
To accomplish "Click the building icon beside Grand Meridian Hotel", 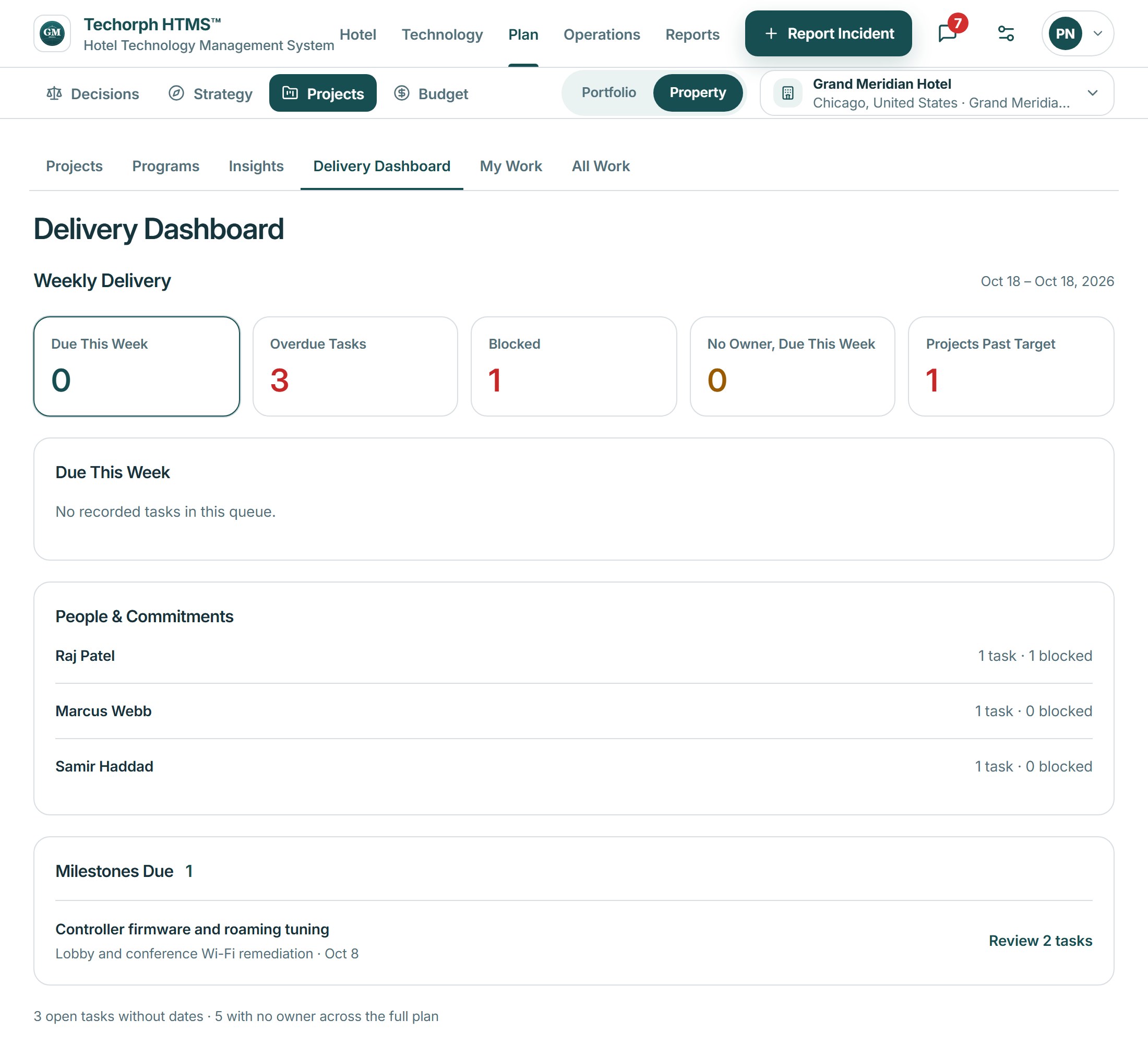I will click(x=787, y=93).
